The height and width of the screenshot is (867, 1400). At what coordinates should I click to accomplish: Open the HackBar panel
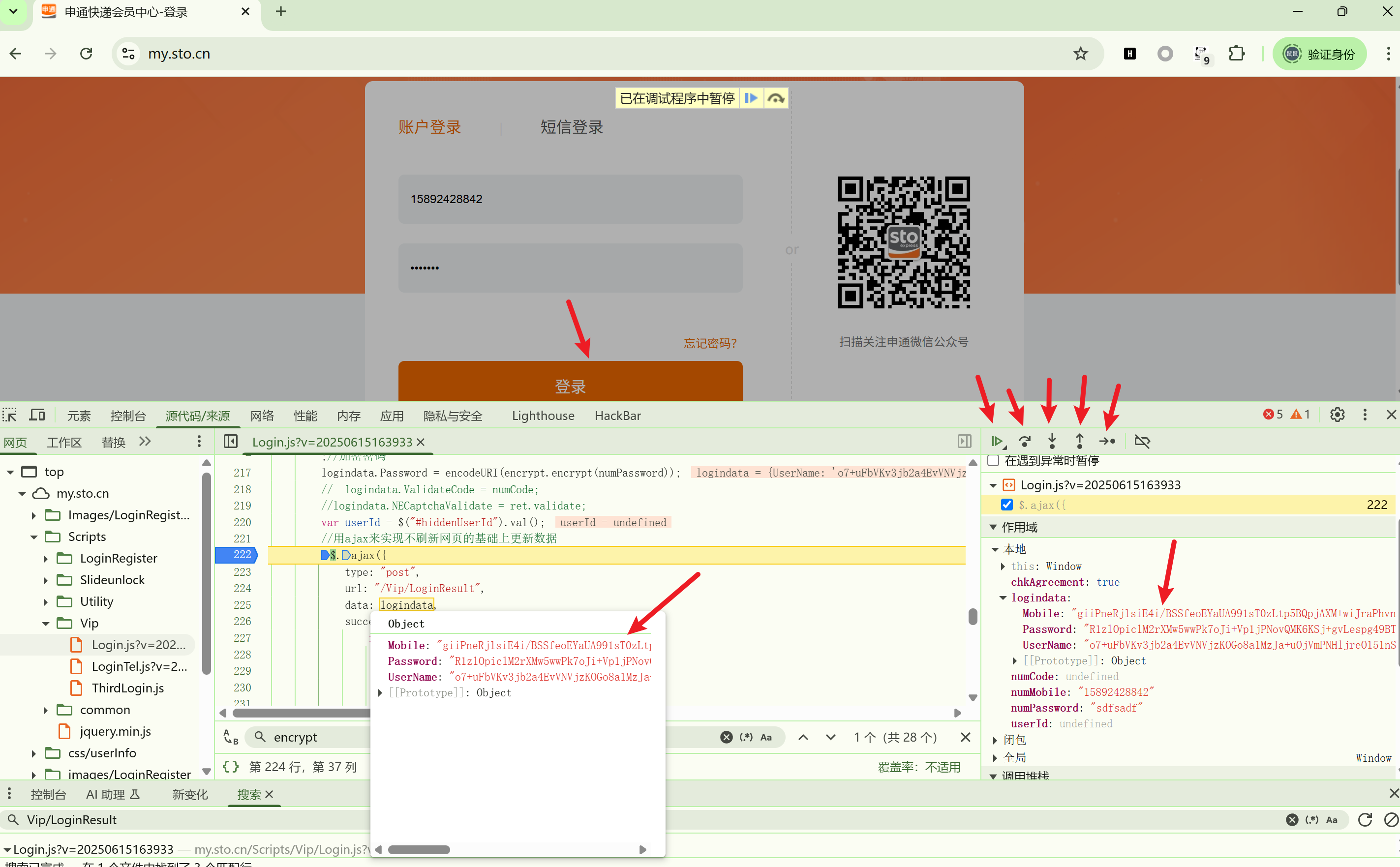[617, 415]
